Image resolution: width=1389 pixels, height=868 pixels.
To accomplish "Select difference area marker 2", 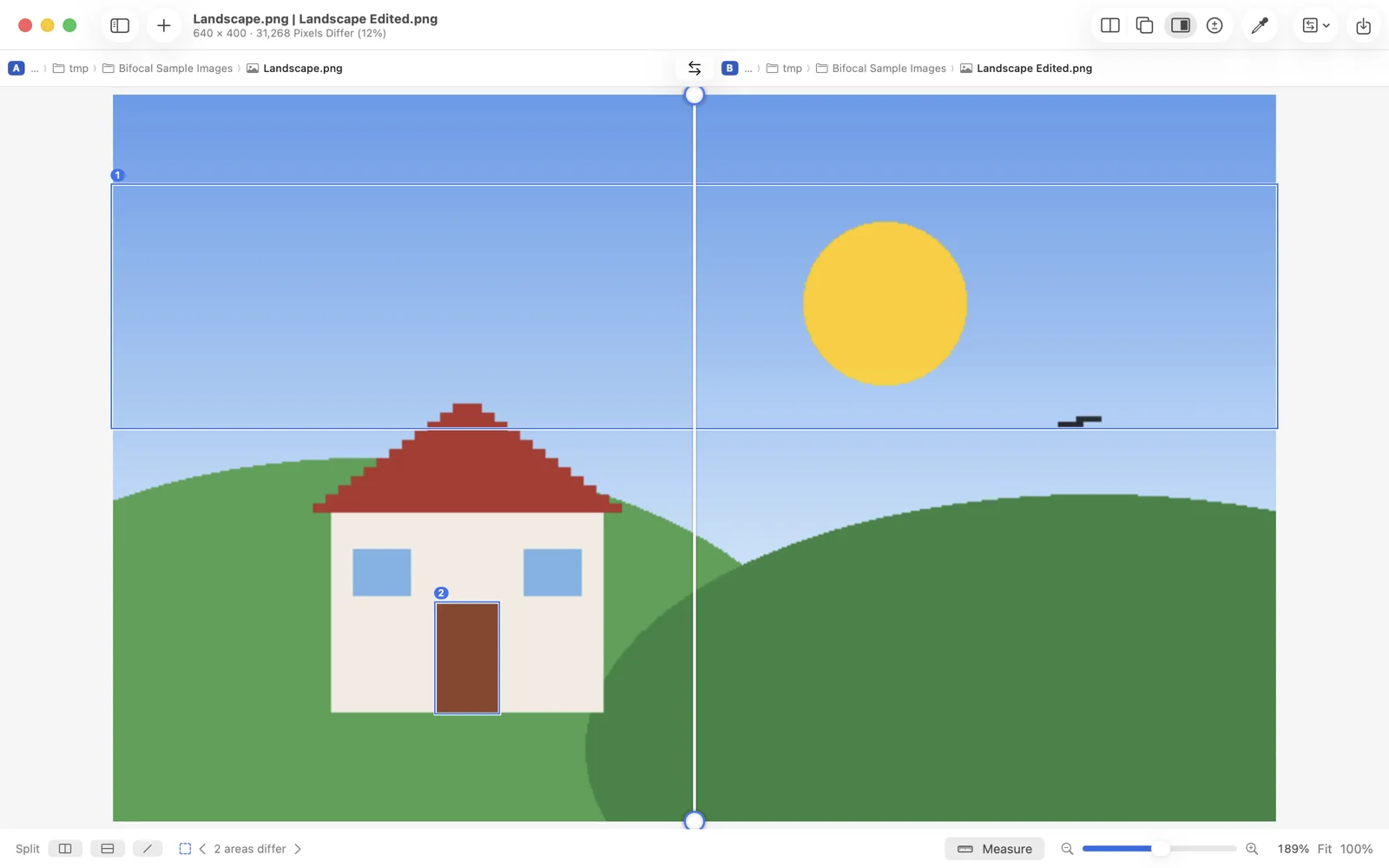I will click(441, 593).
